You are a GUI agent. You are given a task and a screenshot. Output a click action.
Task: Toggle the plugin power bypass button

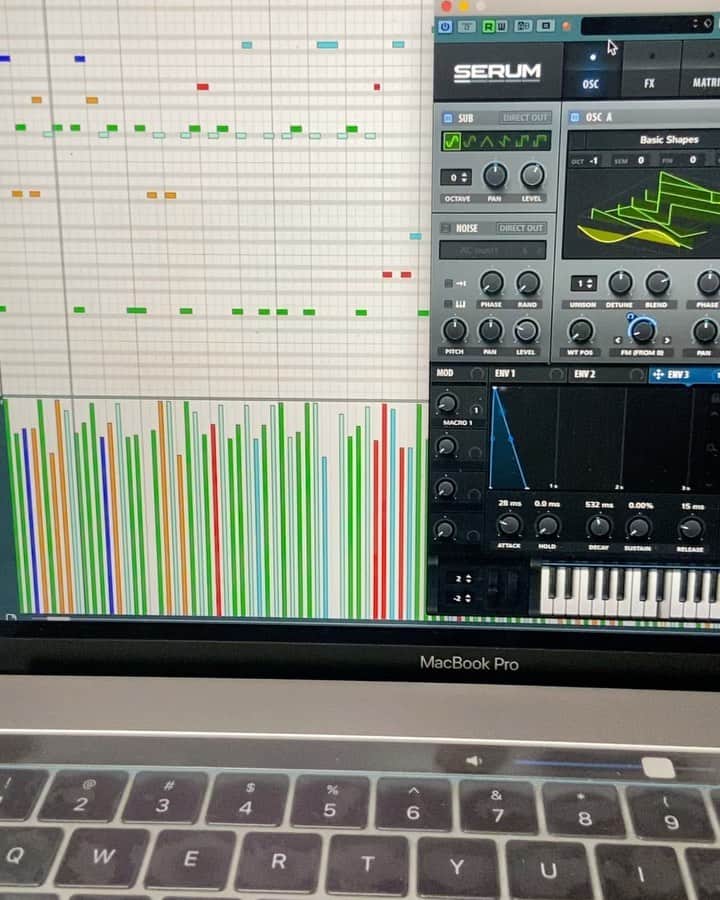tap(446, 26)
